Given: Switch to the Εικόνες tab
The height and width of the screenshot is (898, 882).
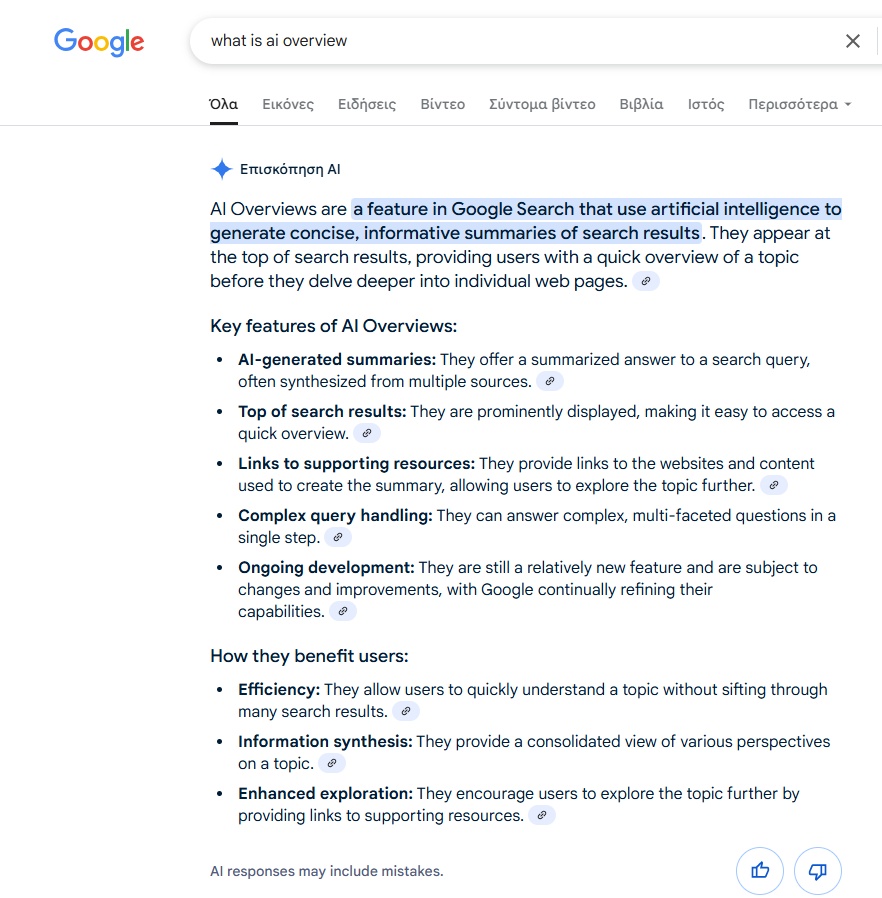Looking at the screenshot, I should [288, 104].
